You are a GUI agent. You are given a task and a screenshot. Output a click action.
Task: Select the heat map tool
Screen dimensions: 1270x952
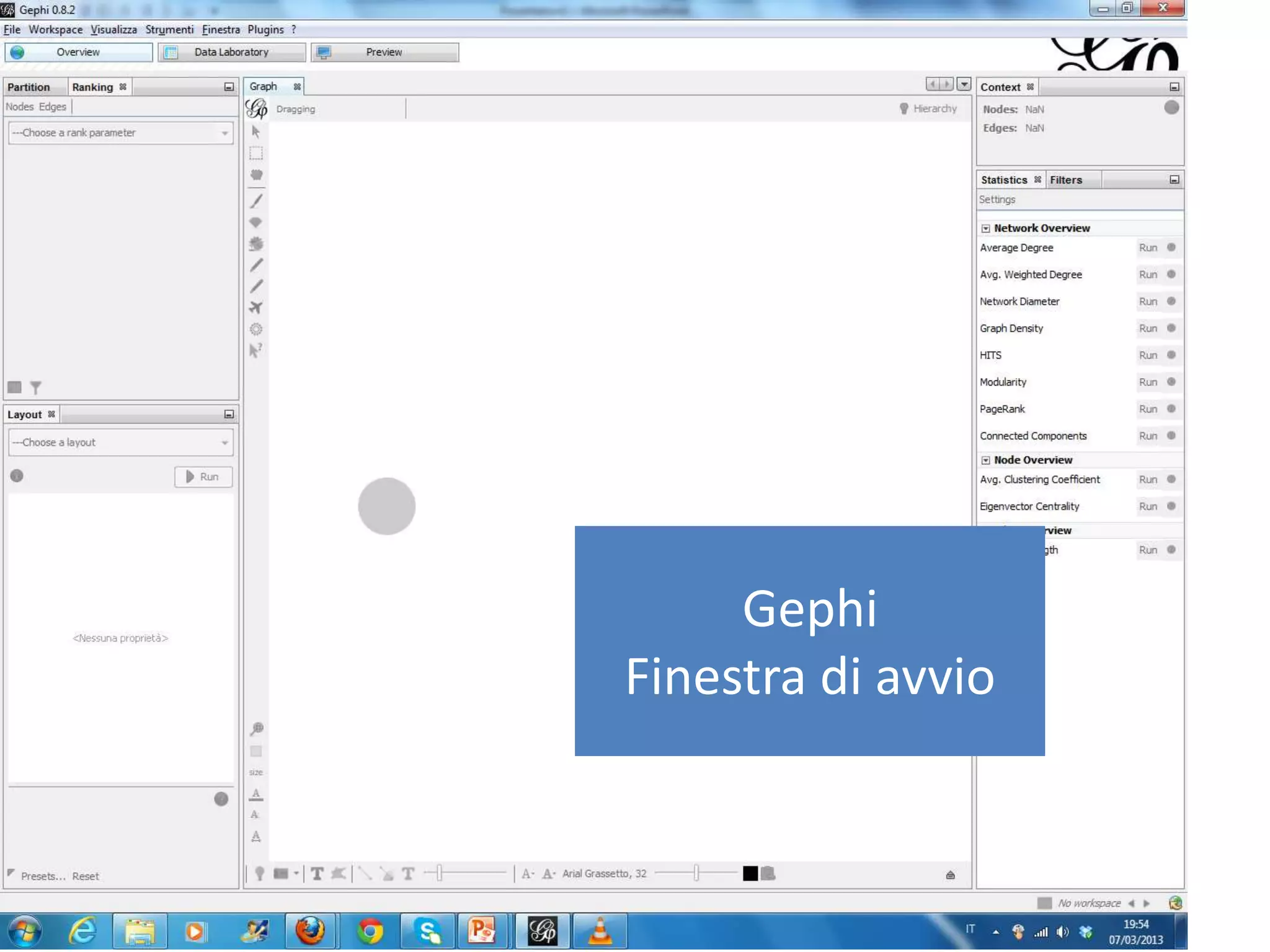(x=255, y=329)
